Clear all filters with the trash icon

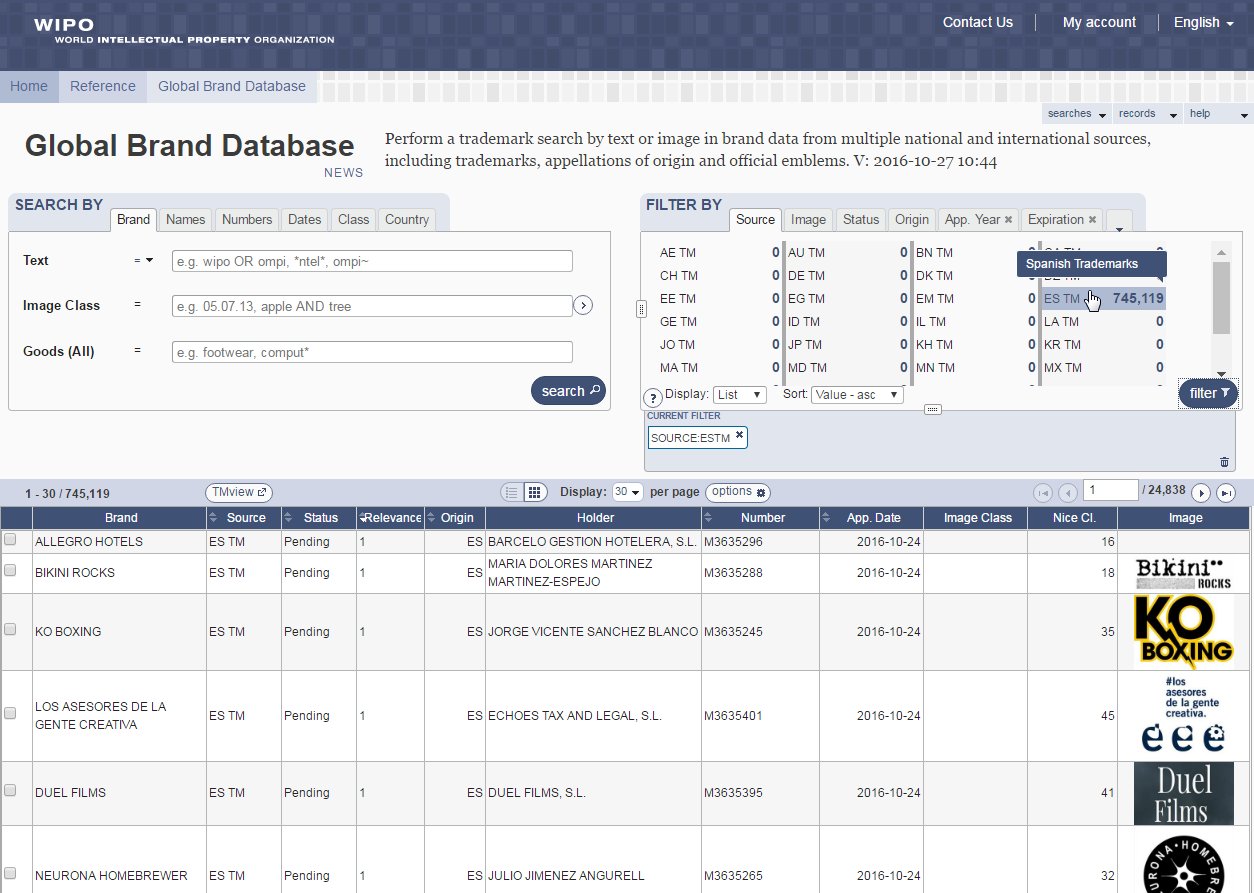point(1224,461)
